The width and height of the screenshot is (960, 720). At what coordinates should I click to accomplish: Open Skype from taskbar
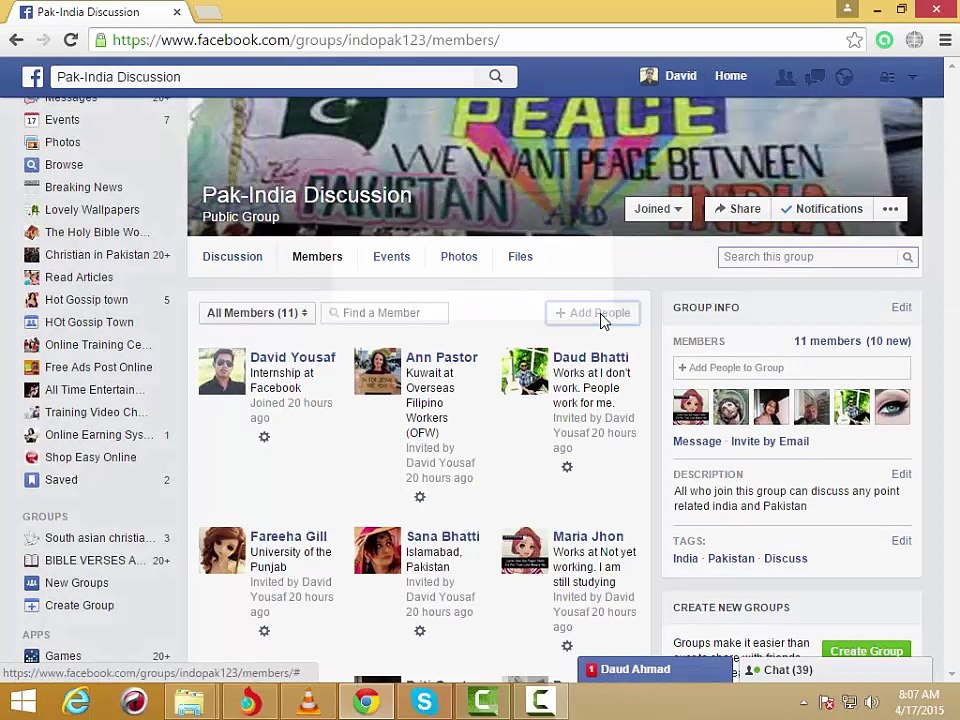click(x=424, y=701)
